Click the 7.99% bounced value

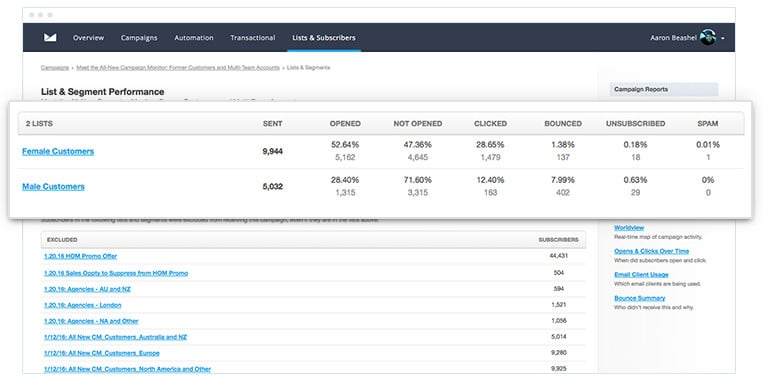(563, 180)
